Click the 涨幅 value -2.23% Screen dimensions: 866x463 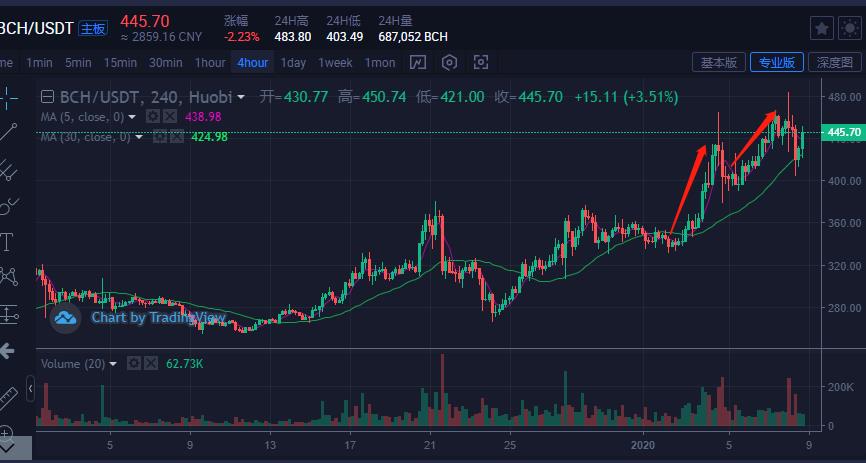(241, 37)
